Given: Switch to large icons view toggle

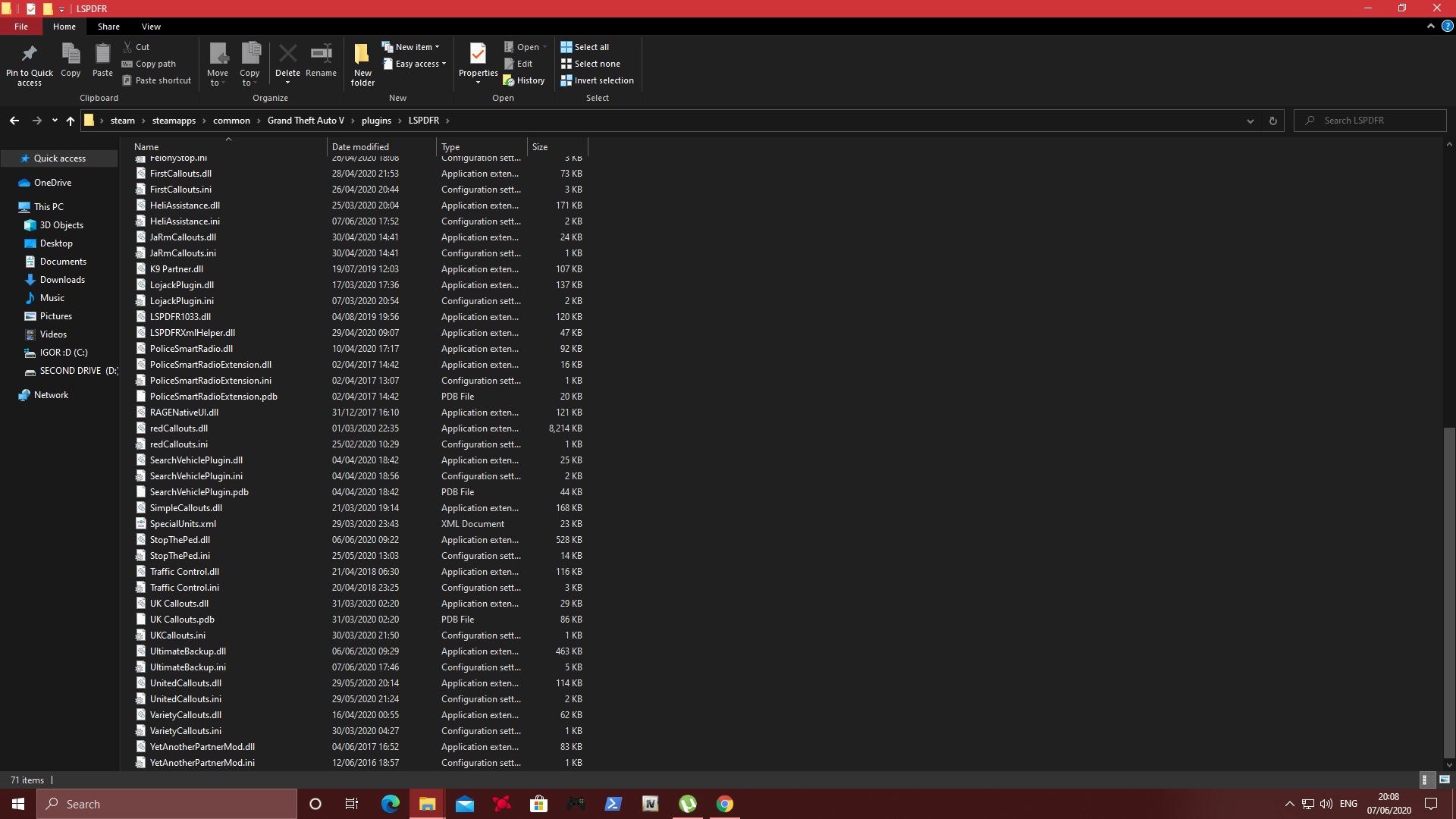Looking at the screenshot, I should click(x=1445, y=780).
